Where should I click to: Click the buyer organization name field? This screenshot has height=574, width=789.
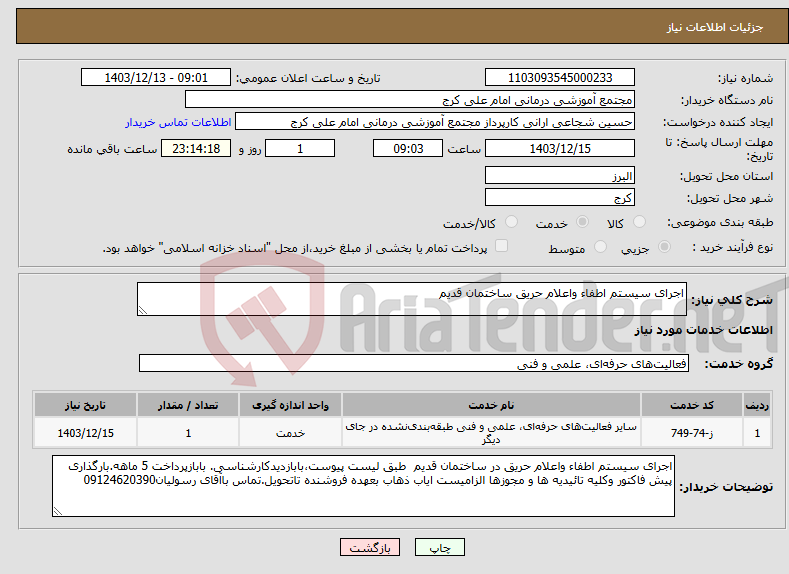coord(410,100)
